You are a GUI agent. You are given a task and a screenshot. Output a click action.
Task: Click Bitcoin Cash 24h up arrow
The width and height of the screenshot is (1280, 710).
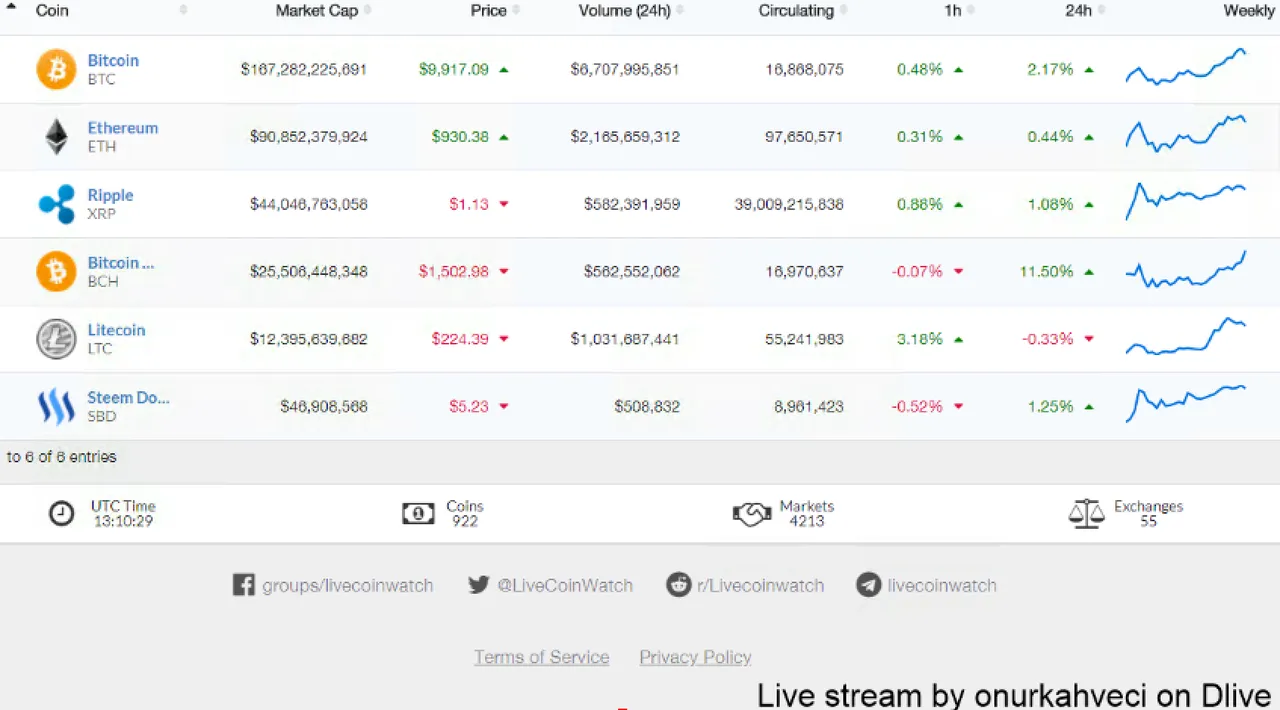click(x=1089, y=271)
